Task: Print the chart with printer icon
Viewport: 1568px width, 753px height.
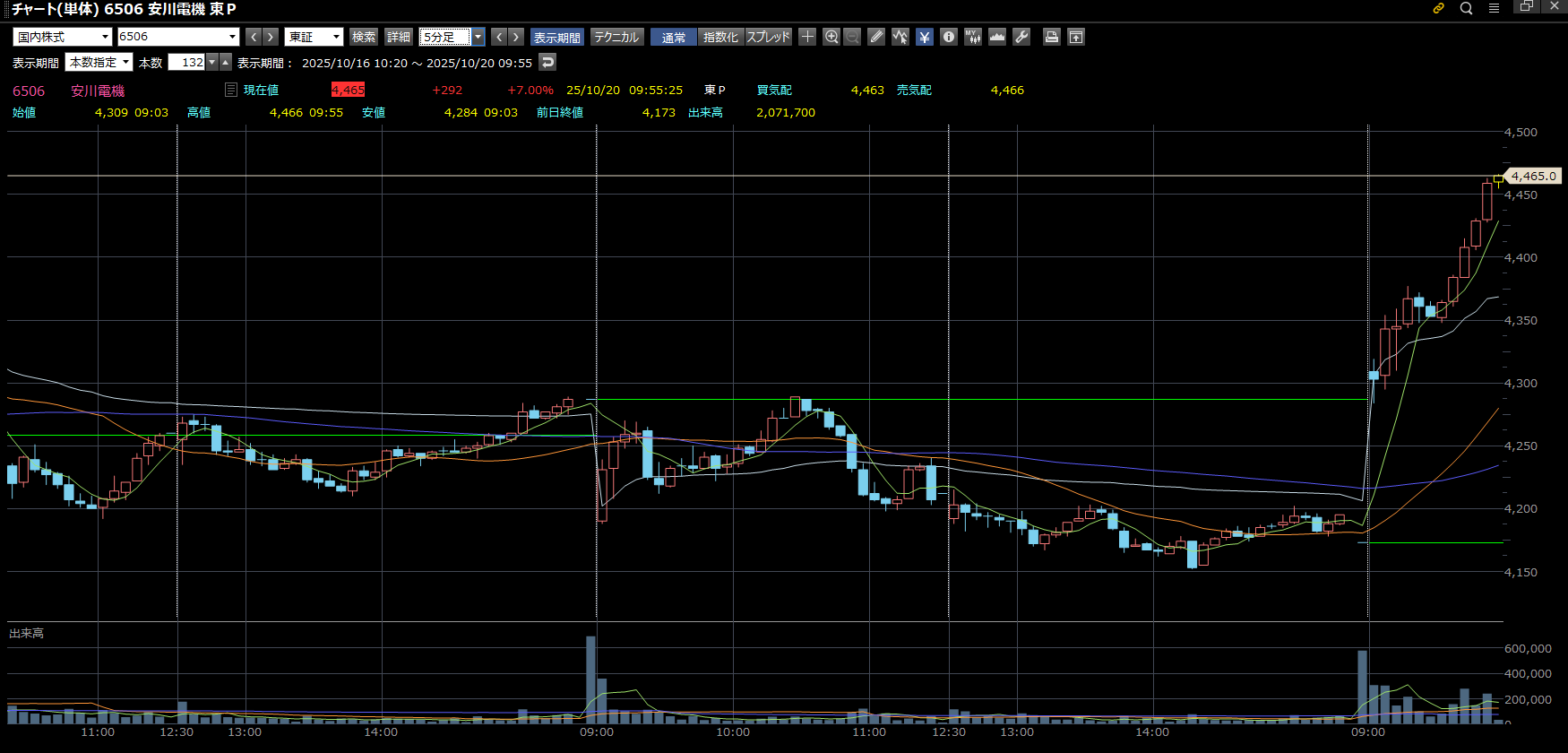Action: (x=1052, y=37)
